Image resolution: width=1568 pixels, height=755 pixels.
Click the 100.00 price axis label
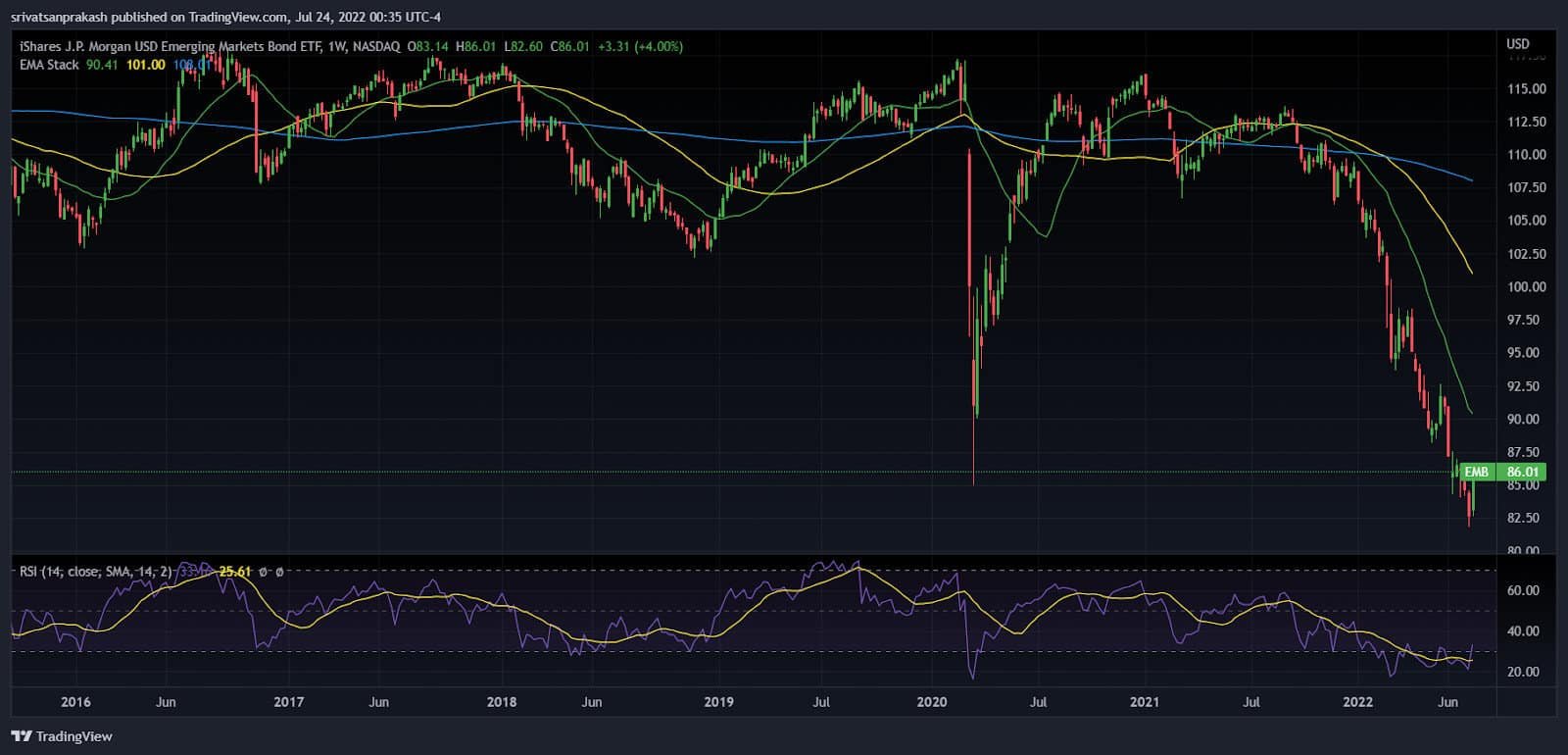[1526, 287]
